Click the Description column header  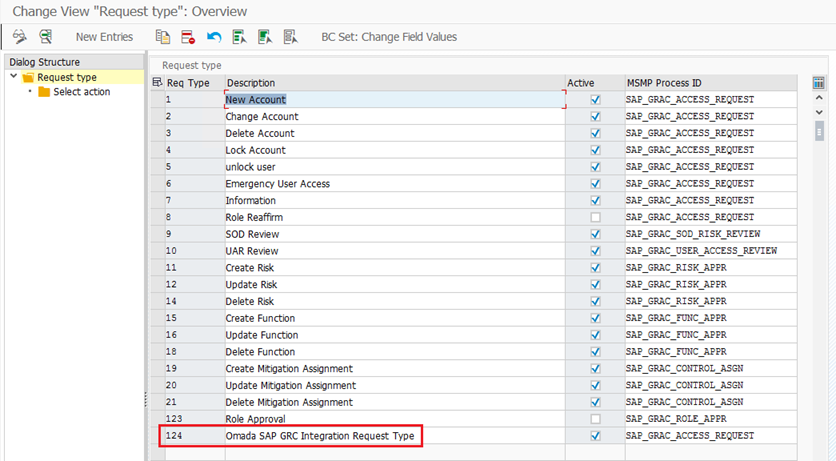[x=395, y=83]
